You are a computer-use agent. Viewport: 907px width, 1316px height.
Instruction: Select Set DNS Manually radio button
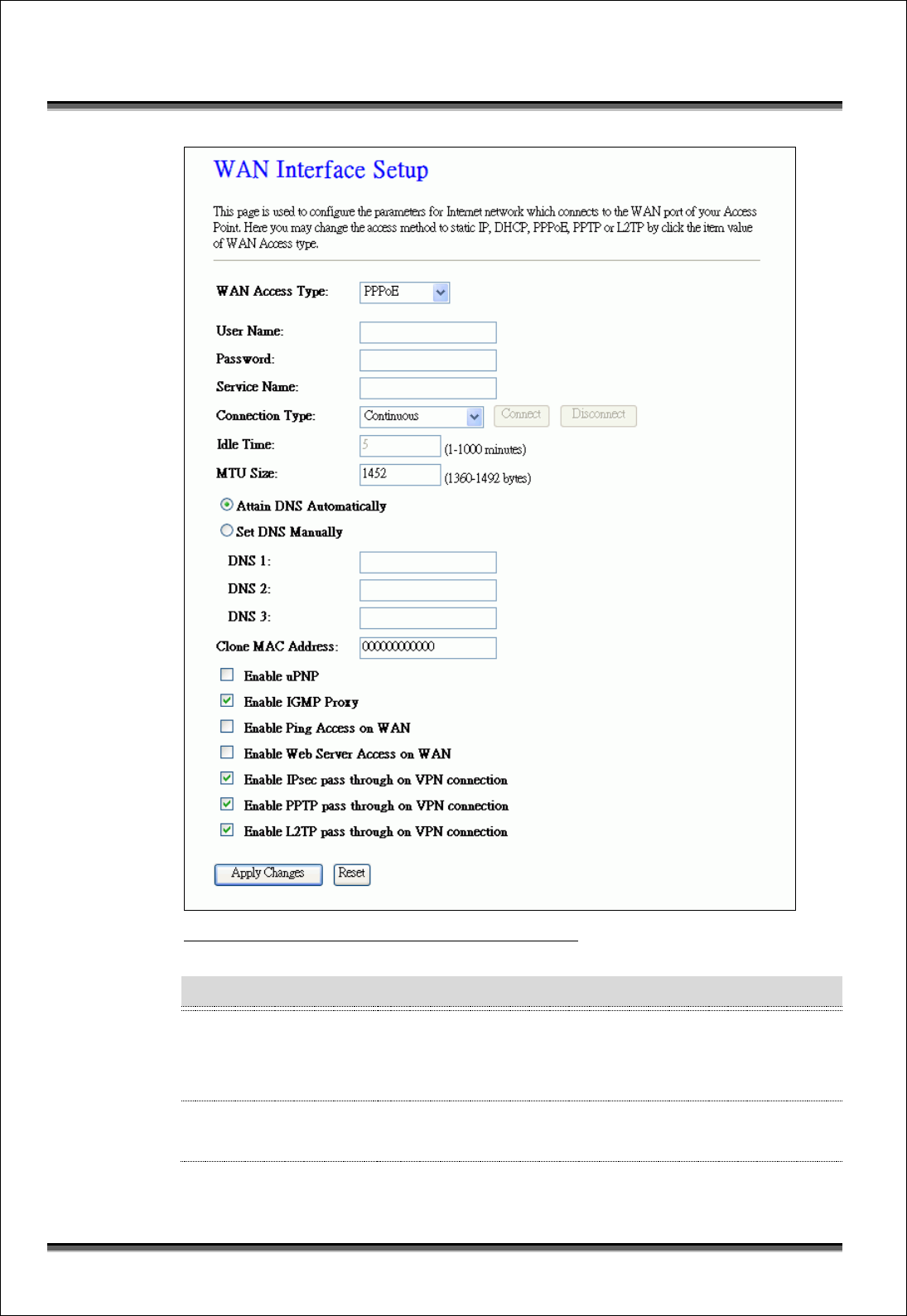(x=226, y=530)
